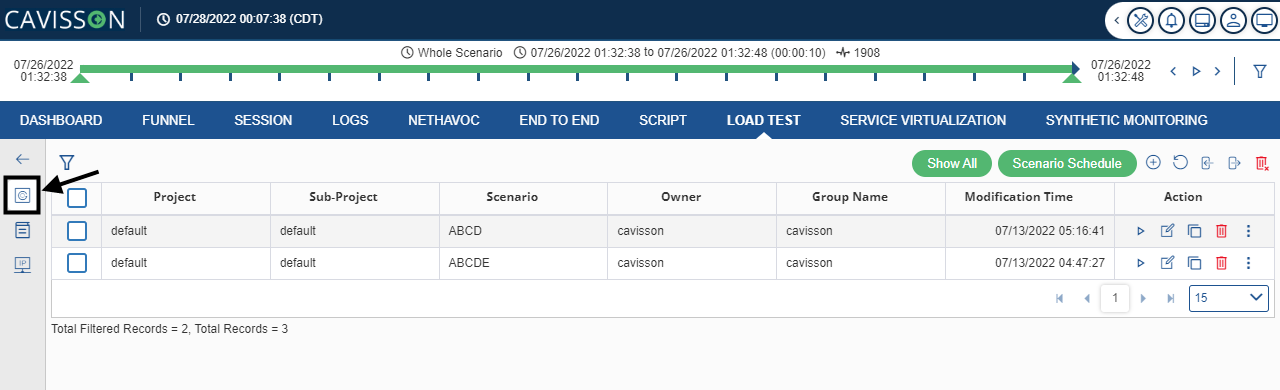
Task: Open the rows-per-page dropdown showing 15
Action: click(1229, 298)
